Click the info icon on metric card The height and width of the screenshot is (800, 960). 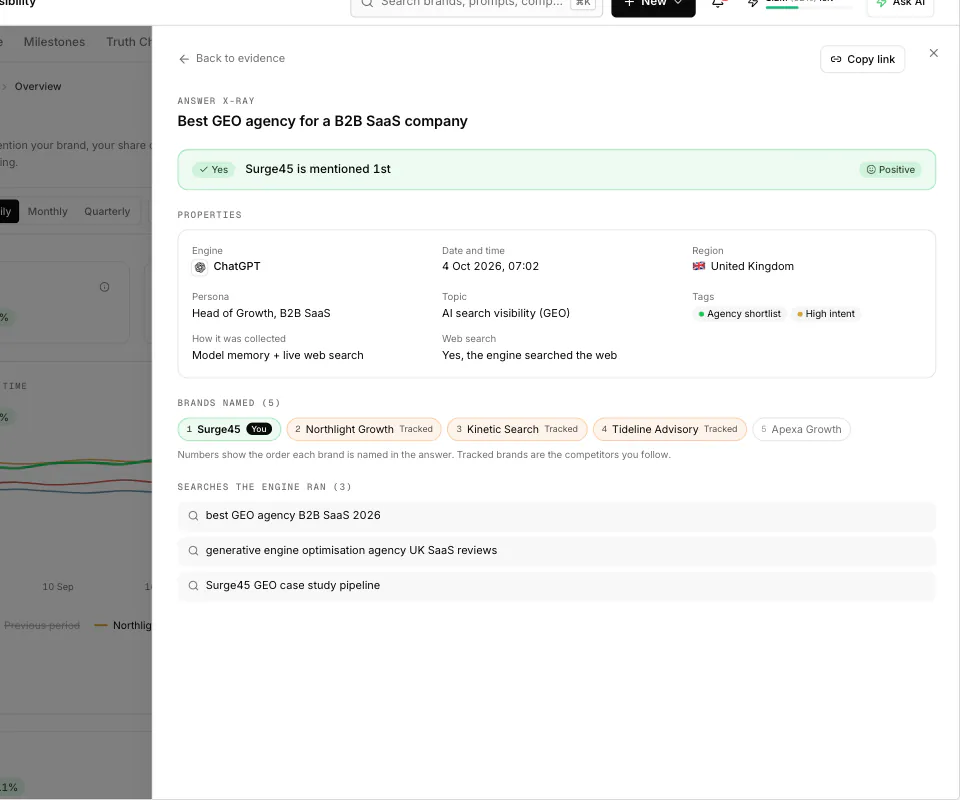click(x=105, y=287)
